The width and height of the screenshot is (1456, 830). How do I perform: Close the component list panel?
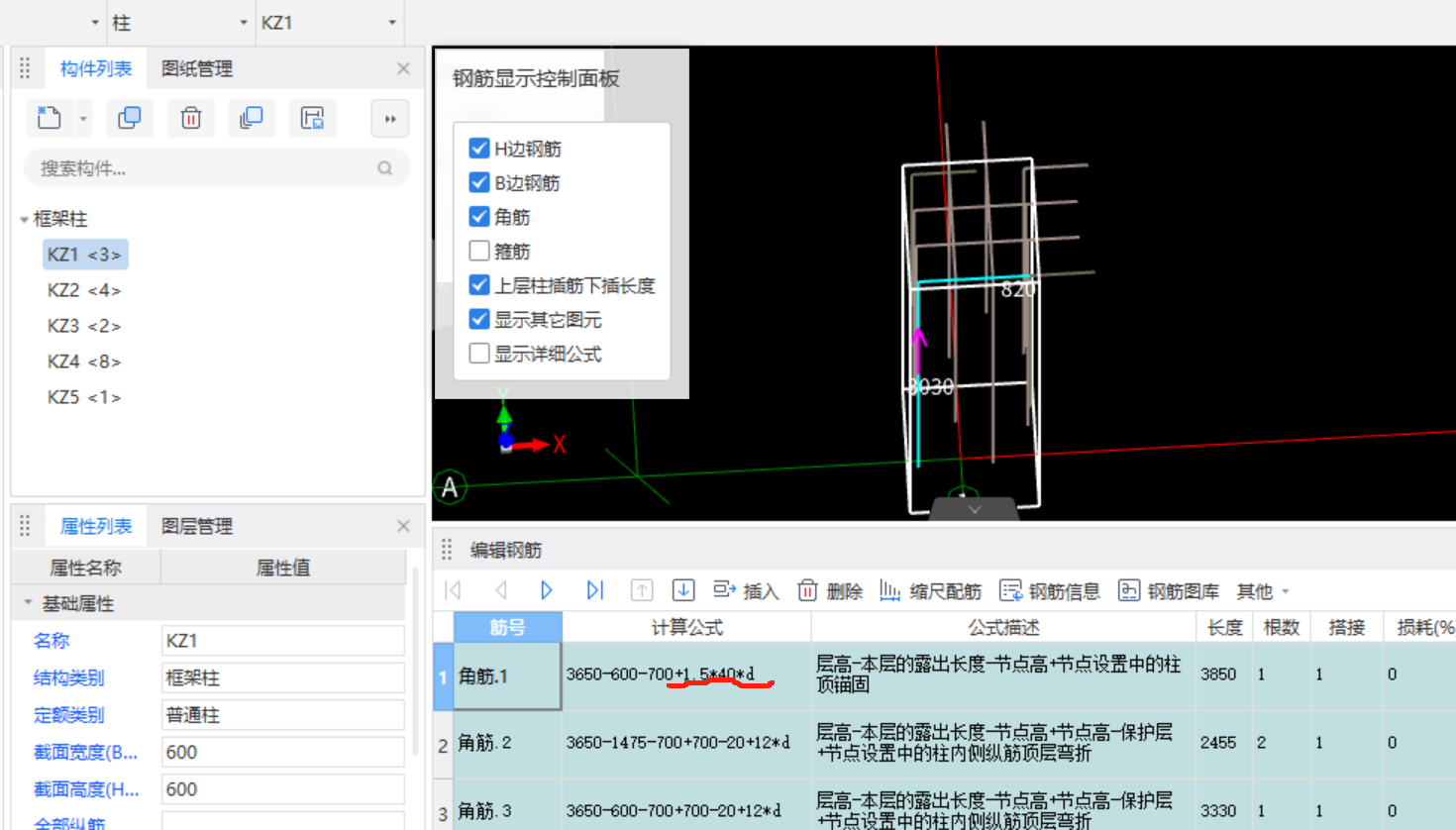pyautogui.click(x=403, y=68)
